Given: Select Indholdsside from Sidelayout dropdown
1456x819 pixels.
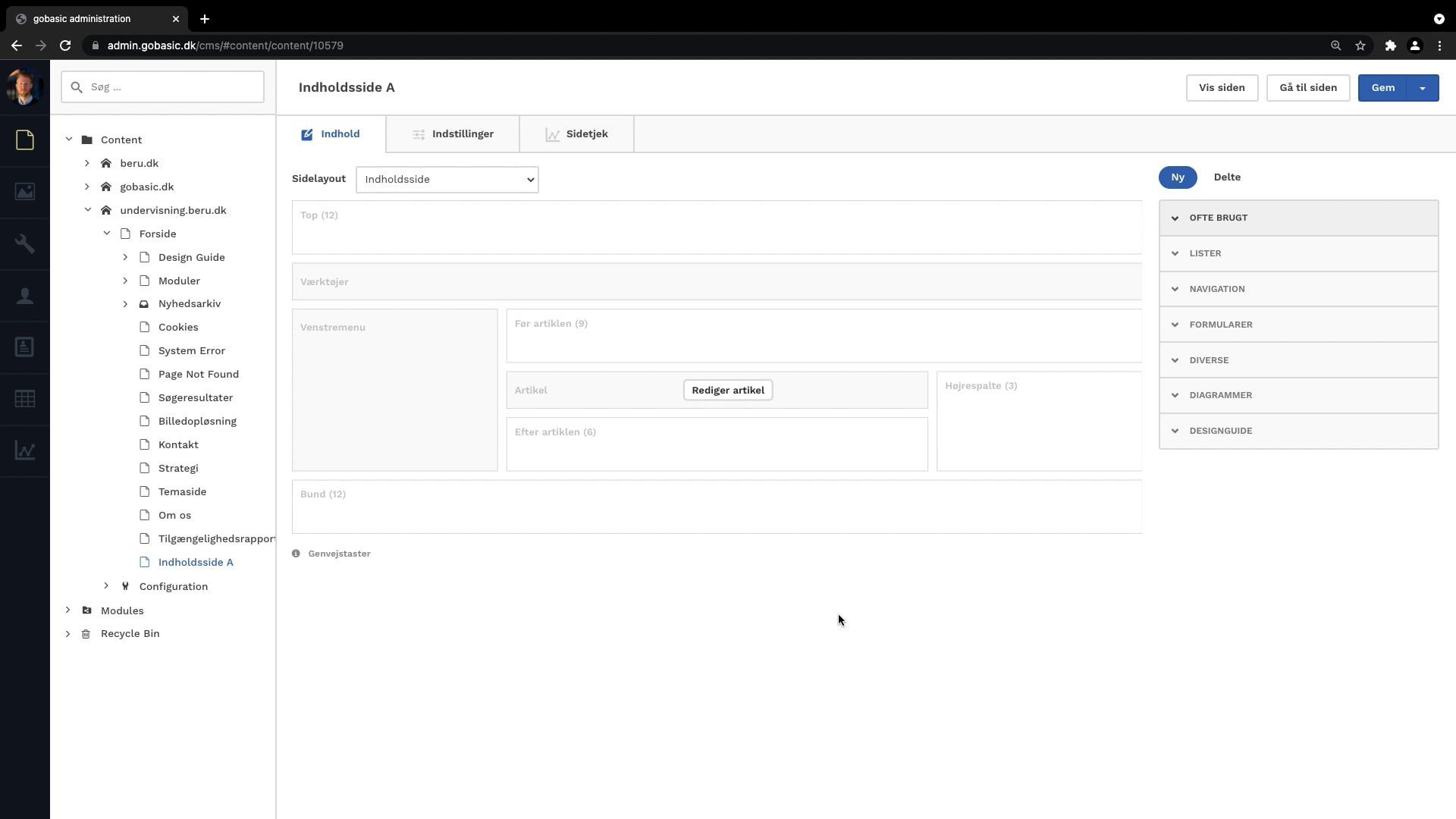Looking at the screenshot, I should pos(446,179).
